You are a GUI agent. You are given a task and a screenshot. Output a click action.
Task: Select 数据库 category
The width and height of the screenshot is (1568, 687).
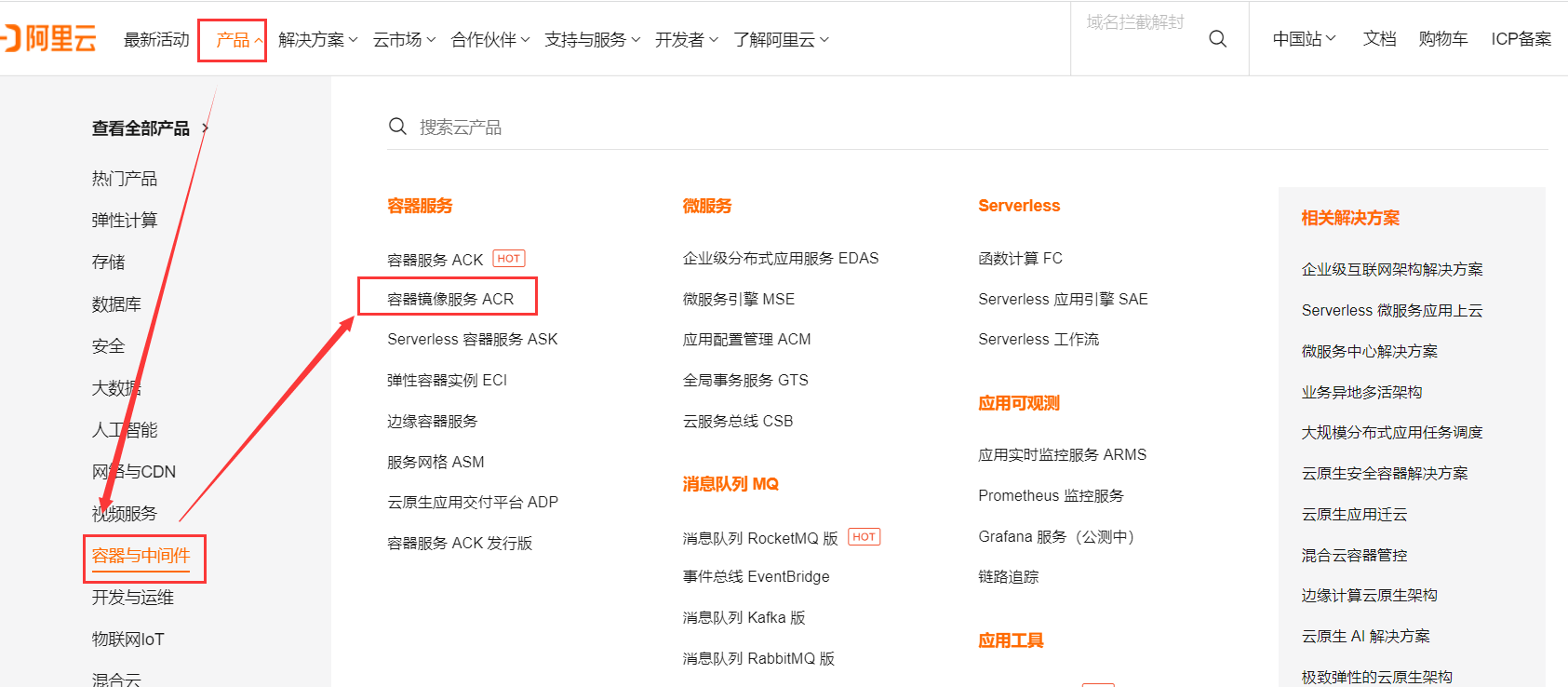pyautogui.click(x=117, y=304)
